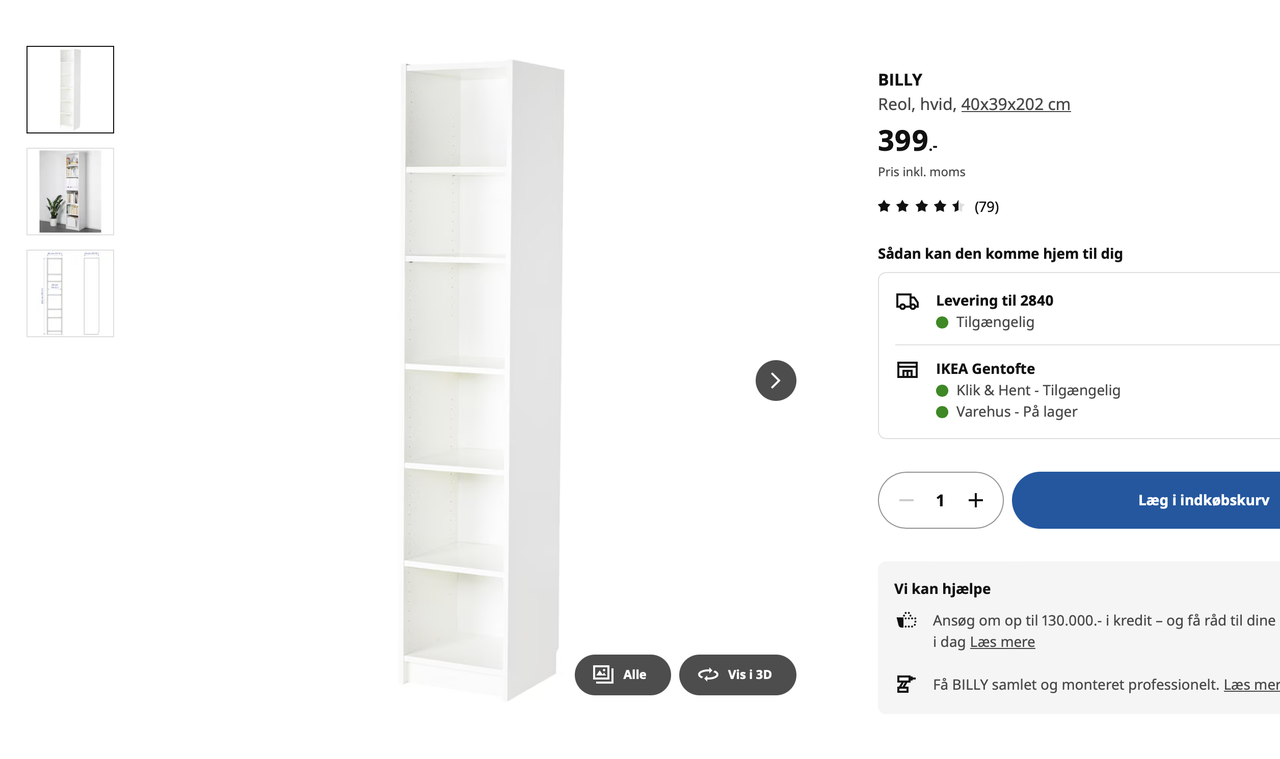Open the '(79)' reviews link
Screen dimensions: 1280x759
point(986,206)
